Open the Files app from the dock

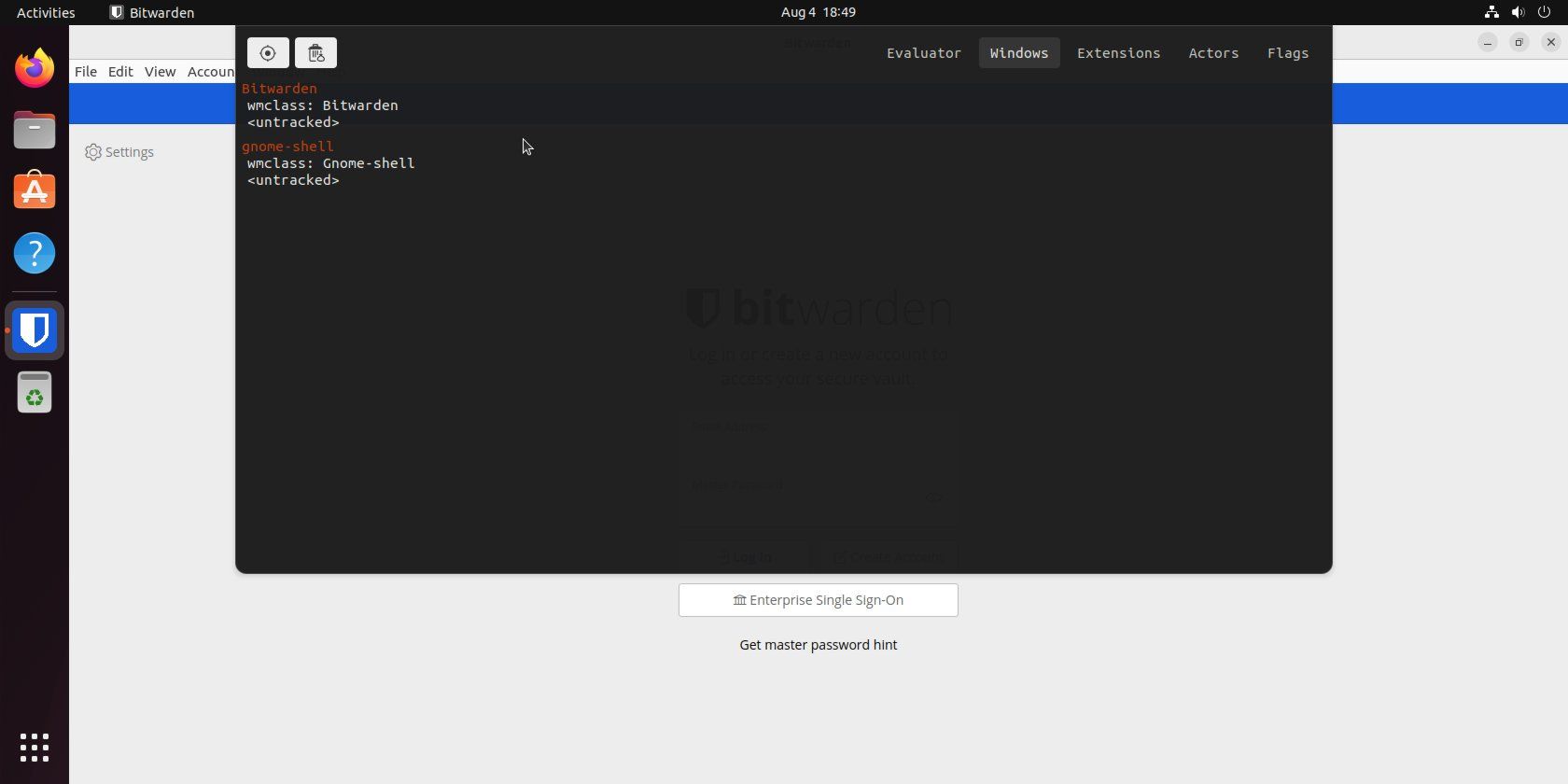(35, 130)
